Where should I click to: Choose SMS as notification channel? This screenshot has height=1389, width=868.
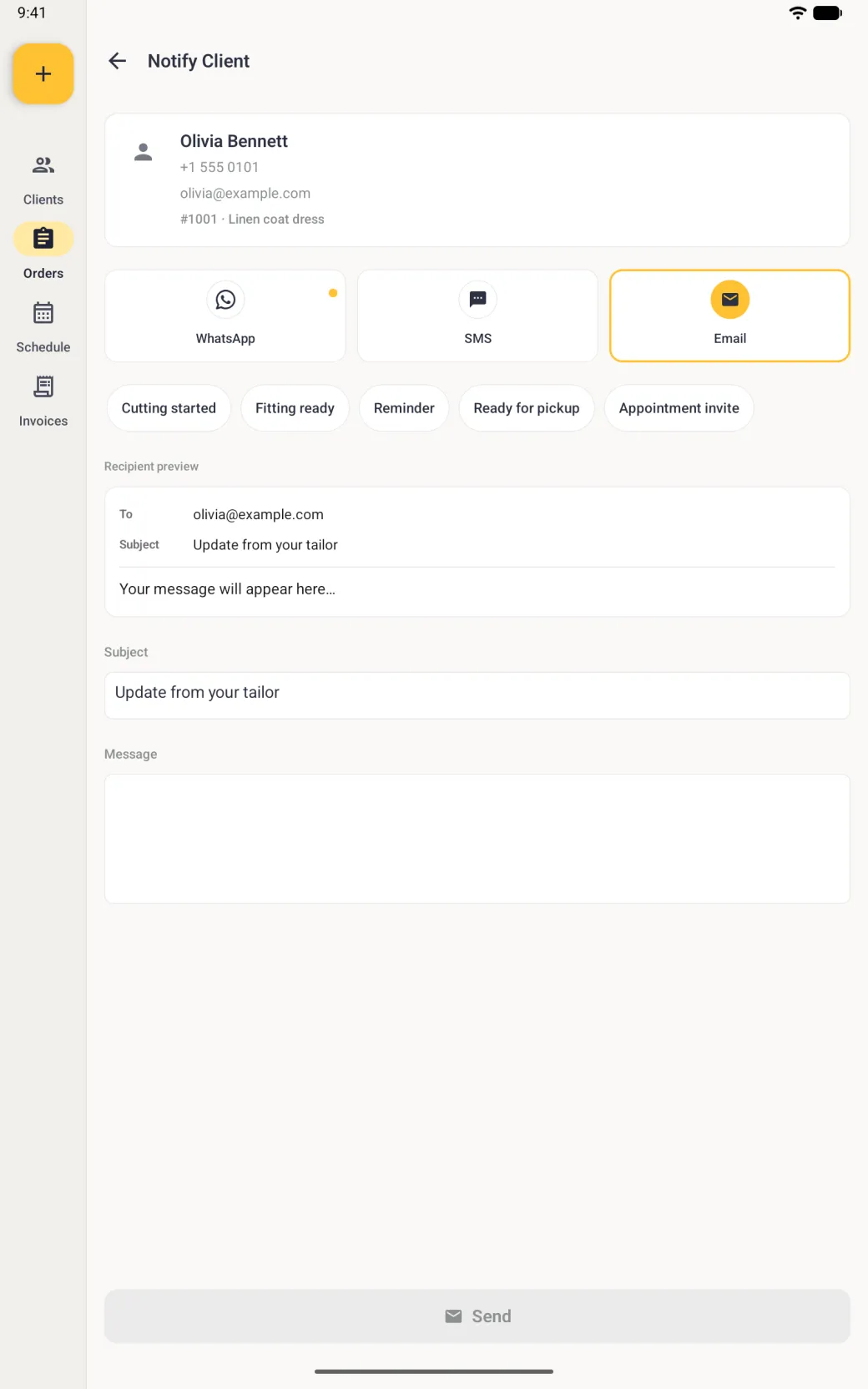pyautogui.click(x=478, y=316)
